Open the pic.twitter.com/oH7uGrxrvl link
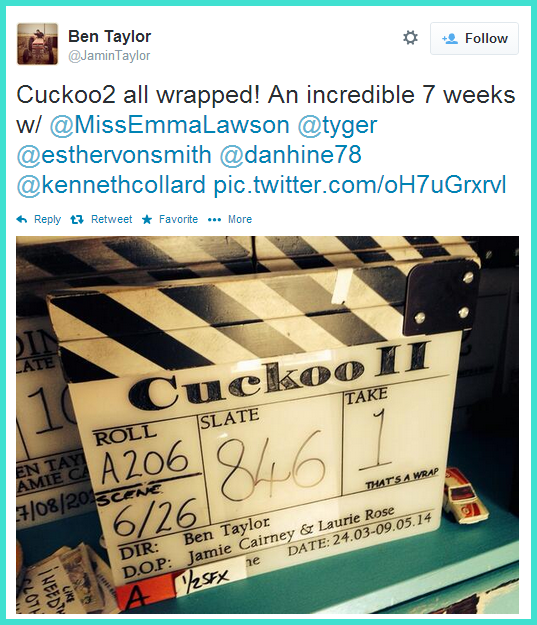The height and width of the screenshot is (625, 537). [360, 185]
